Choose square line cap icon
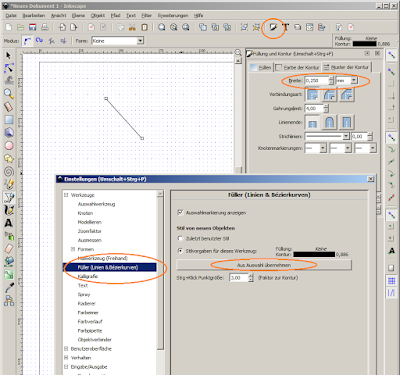 click(x=346, y=122)
